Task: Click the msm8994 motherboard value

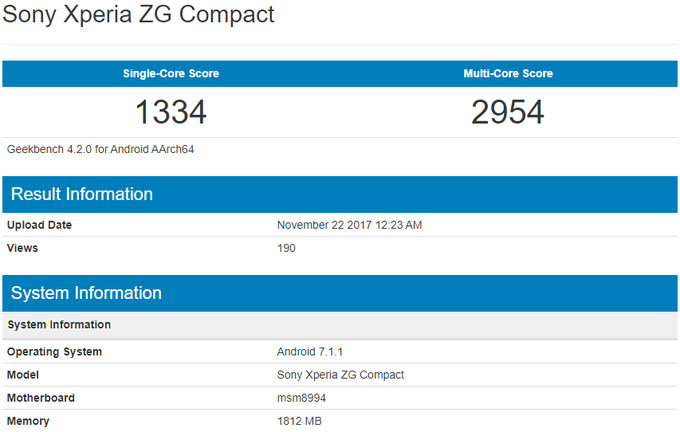Action: 302,398
